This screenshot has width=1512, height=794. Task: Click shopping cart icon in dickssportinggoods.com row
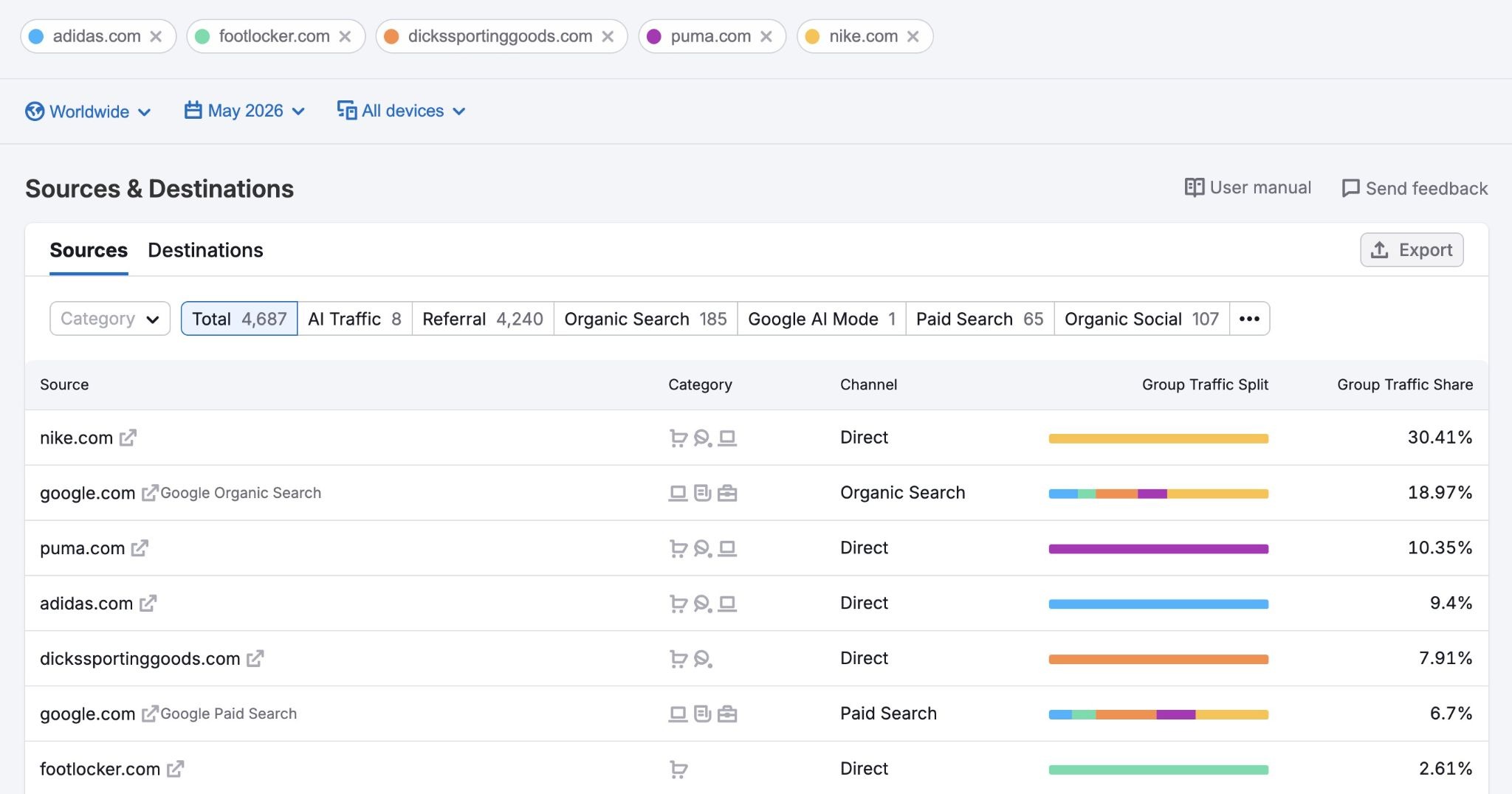[678, 659]
